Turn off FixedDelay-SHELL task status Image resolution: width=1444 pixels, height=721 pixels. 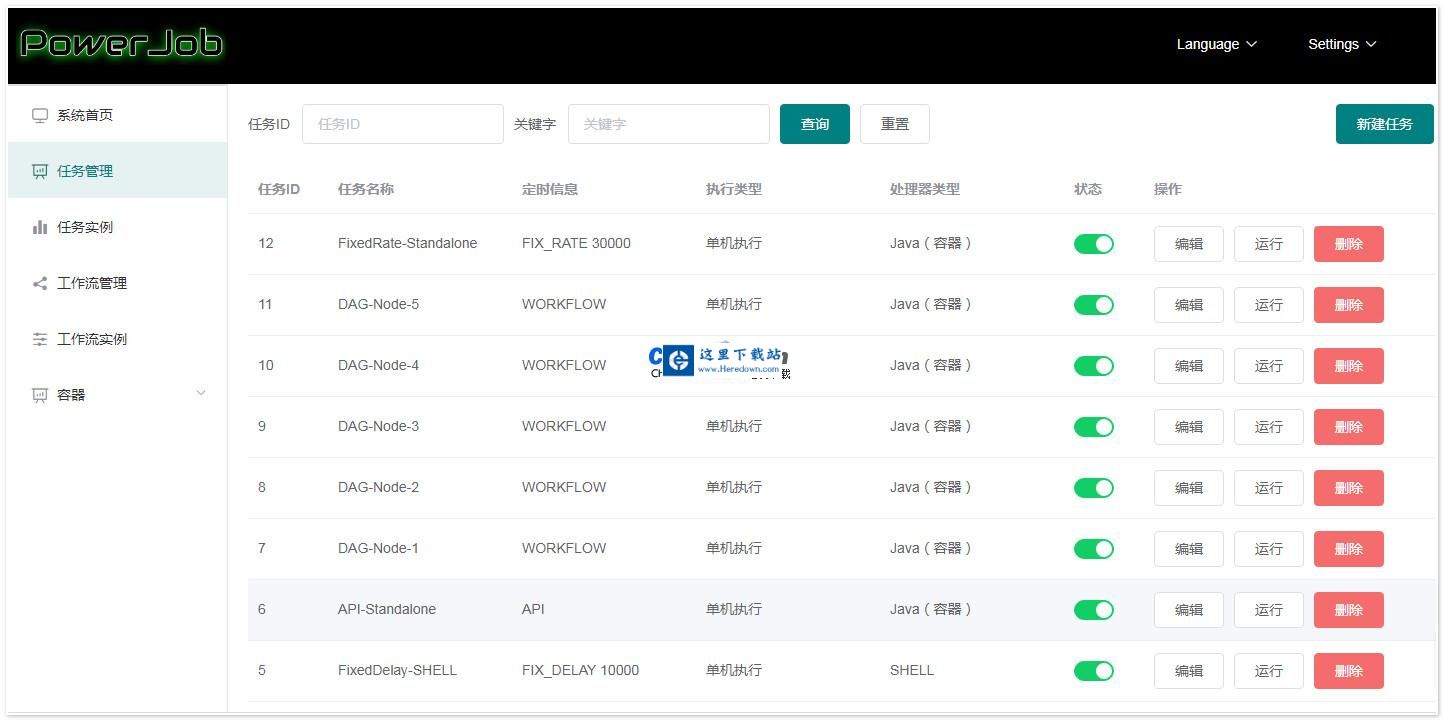pos(1093,670)
